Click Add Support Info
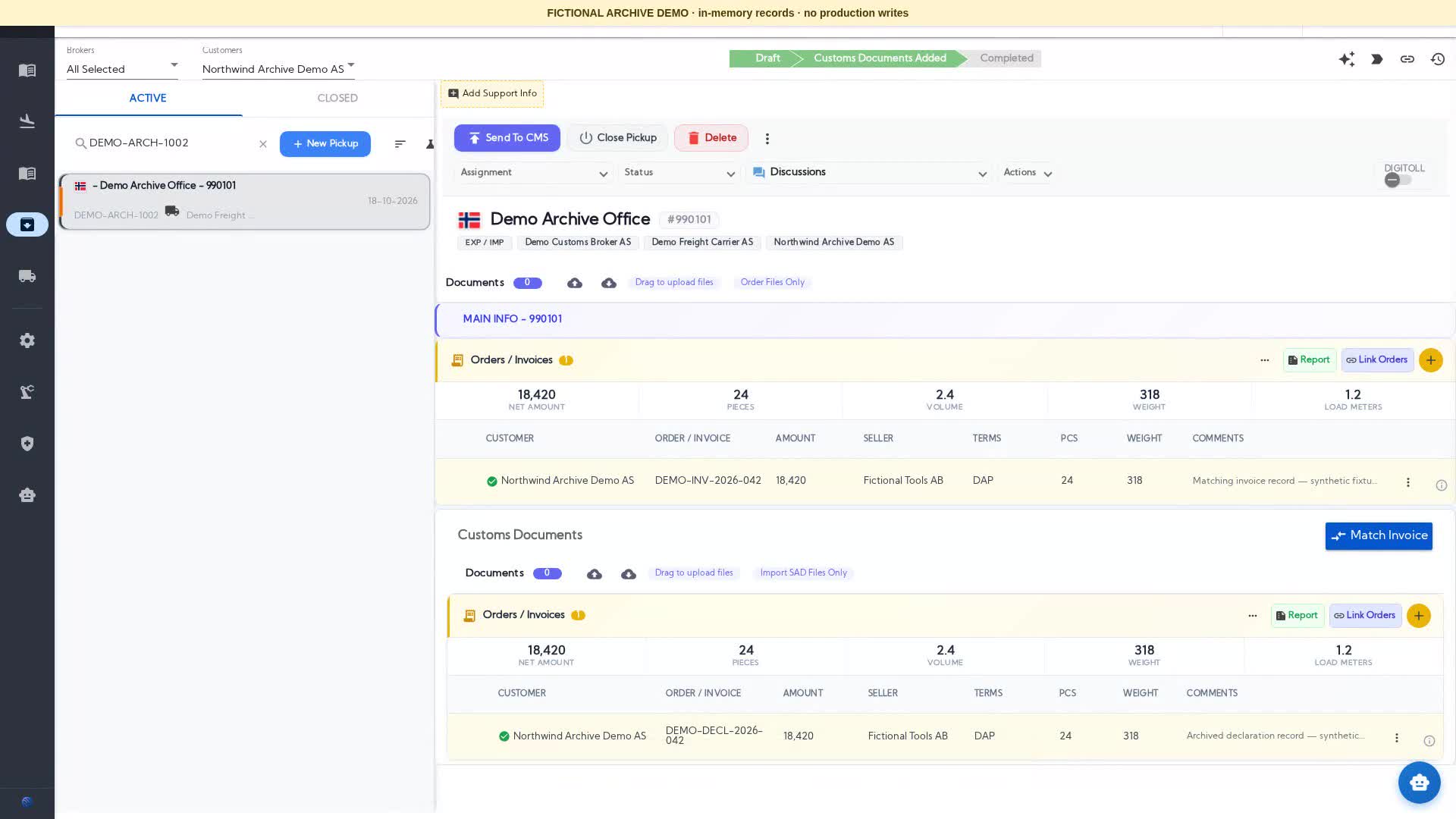Viewport: 1456px width, 819px height. (492, 94)
